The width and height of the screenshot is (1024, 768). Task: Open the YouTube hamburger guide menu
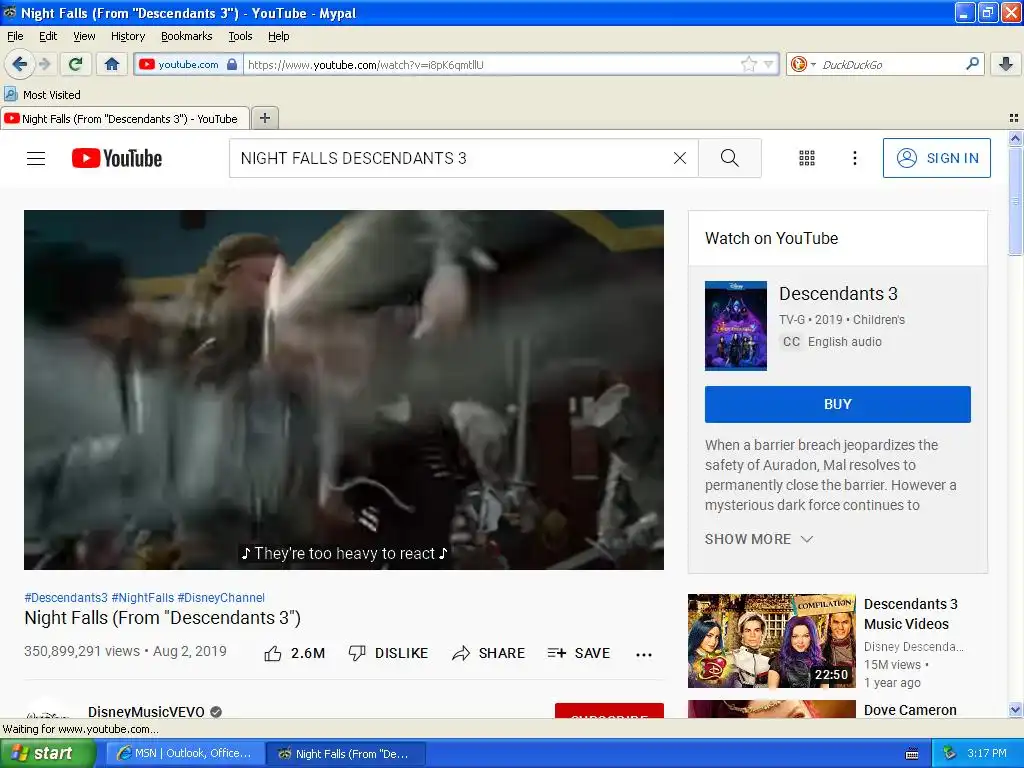[x=36, y=158]
